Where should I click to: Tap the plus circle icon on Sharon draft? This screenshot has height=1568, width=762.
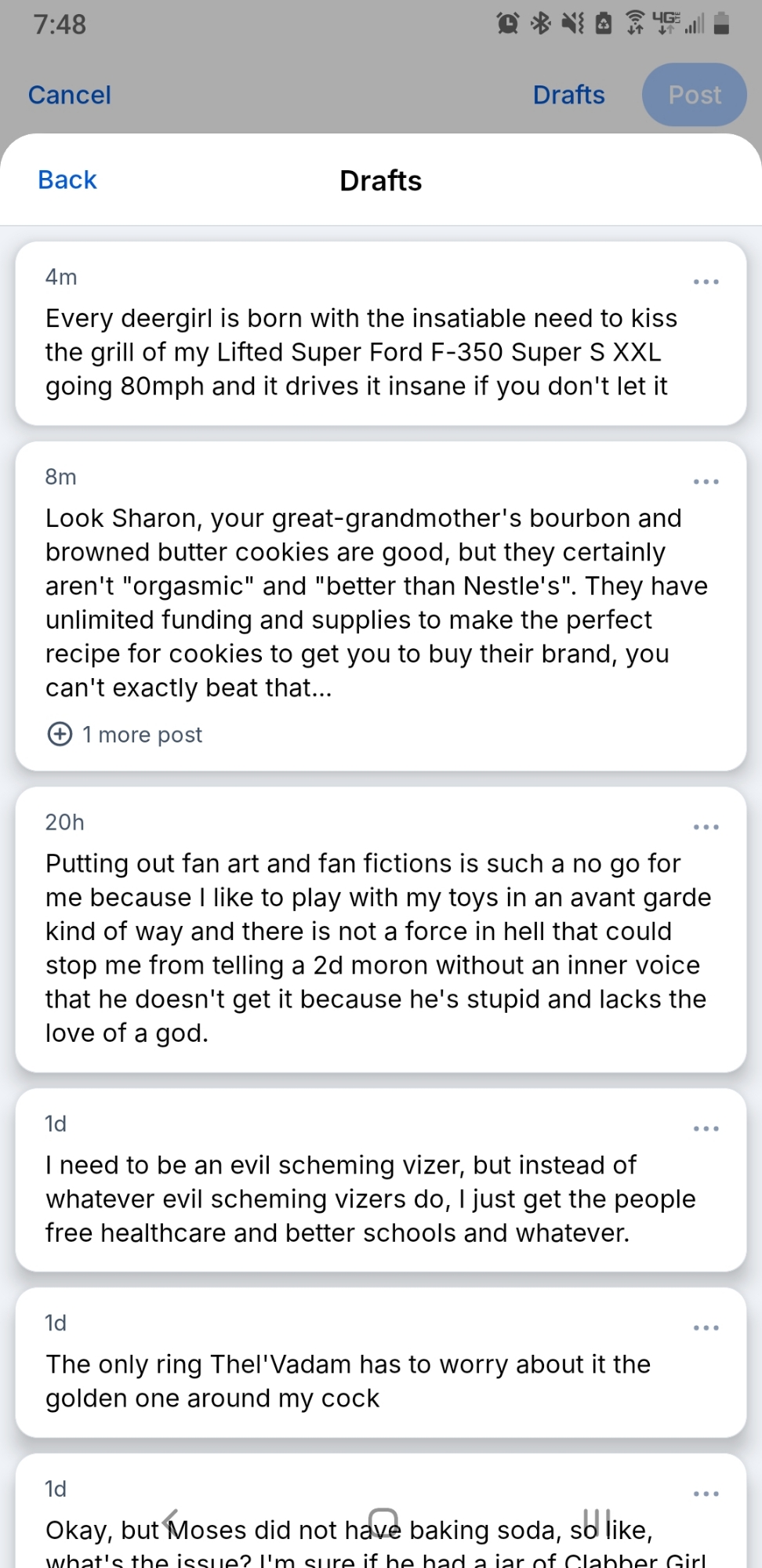[x=60, y=735]
